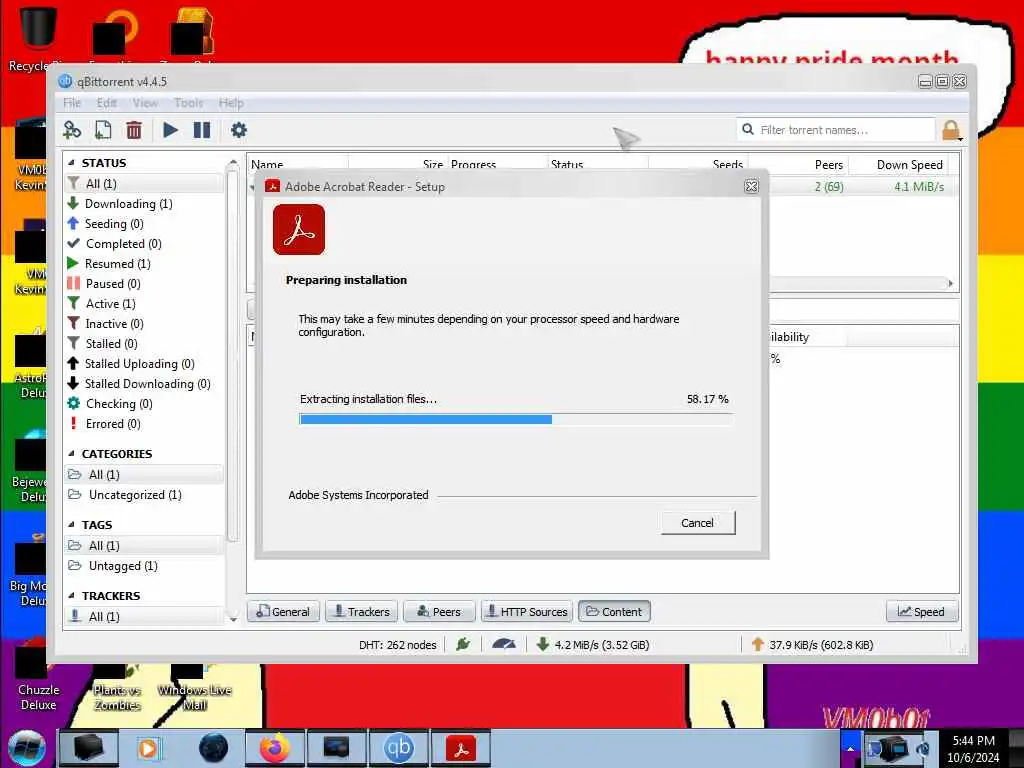The image size is (1024, 768).
Task: Click the Filter torrent names search field
Action: pos(836,130)
